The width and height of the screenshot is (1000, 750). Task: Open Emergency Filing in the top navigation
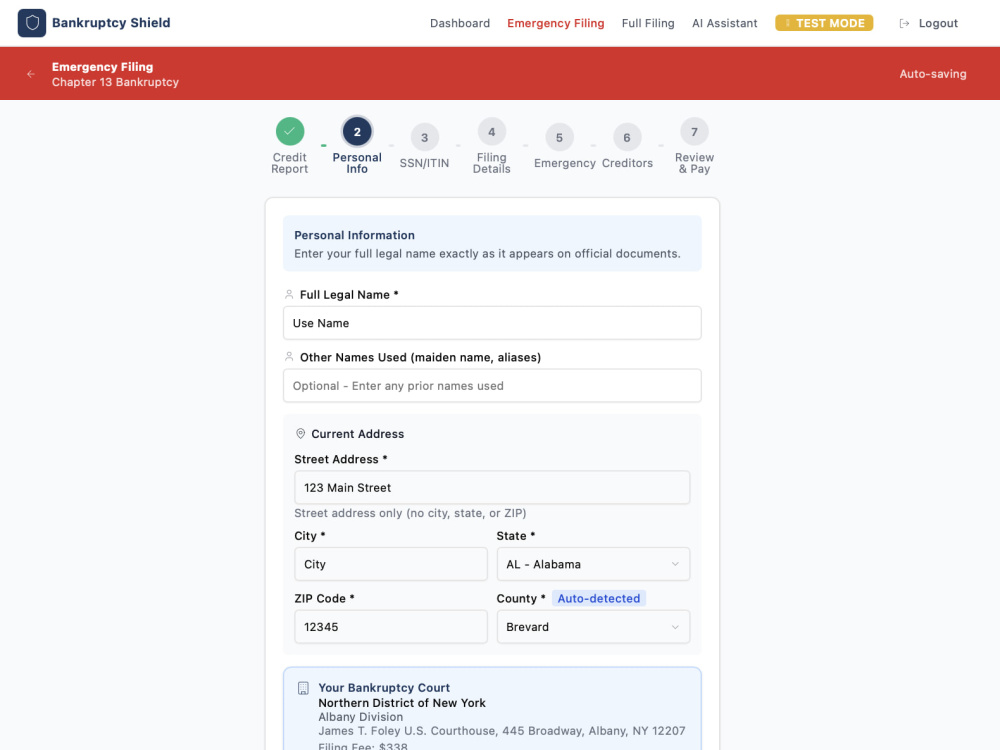555,24
